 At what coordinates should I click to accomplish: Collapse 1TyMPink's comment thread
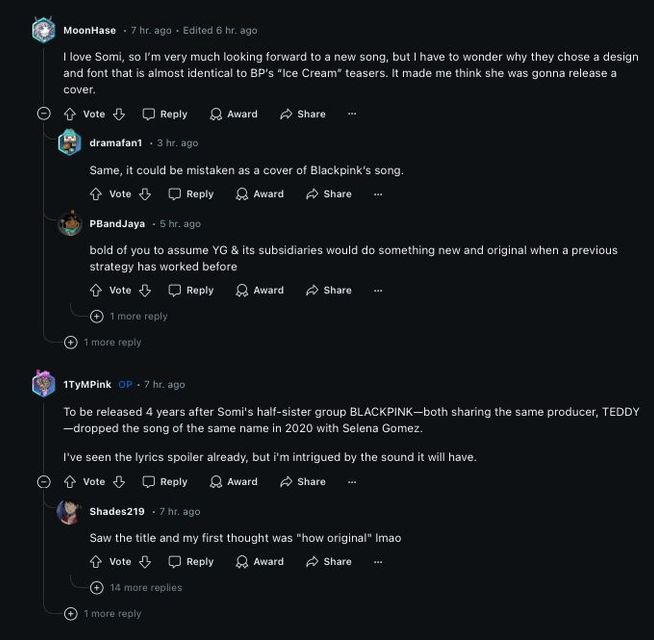(x=43, y=481)
